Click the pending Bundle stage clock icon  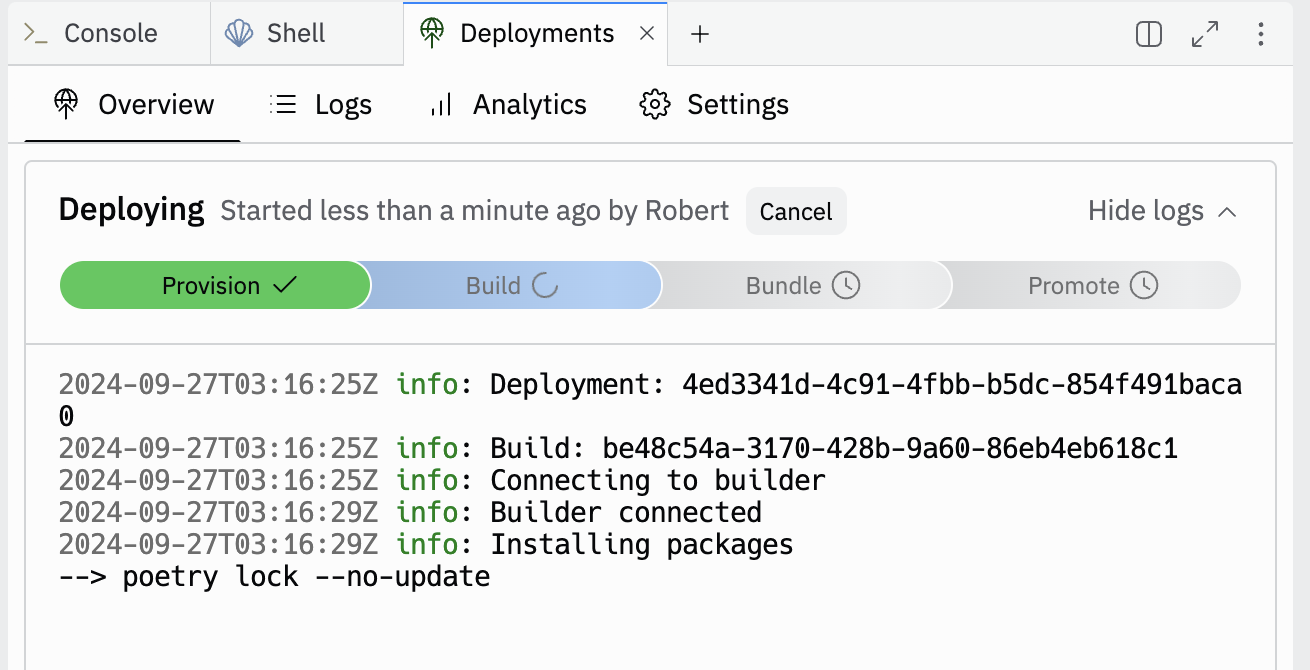(x=846, y=286)
